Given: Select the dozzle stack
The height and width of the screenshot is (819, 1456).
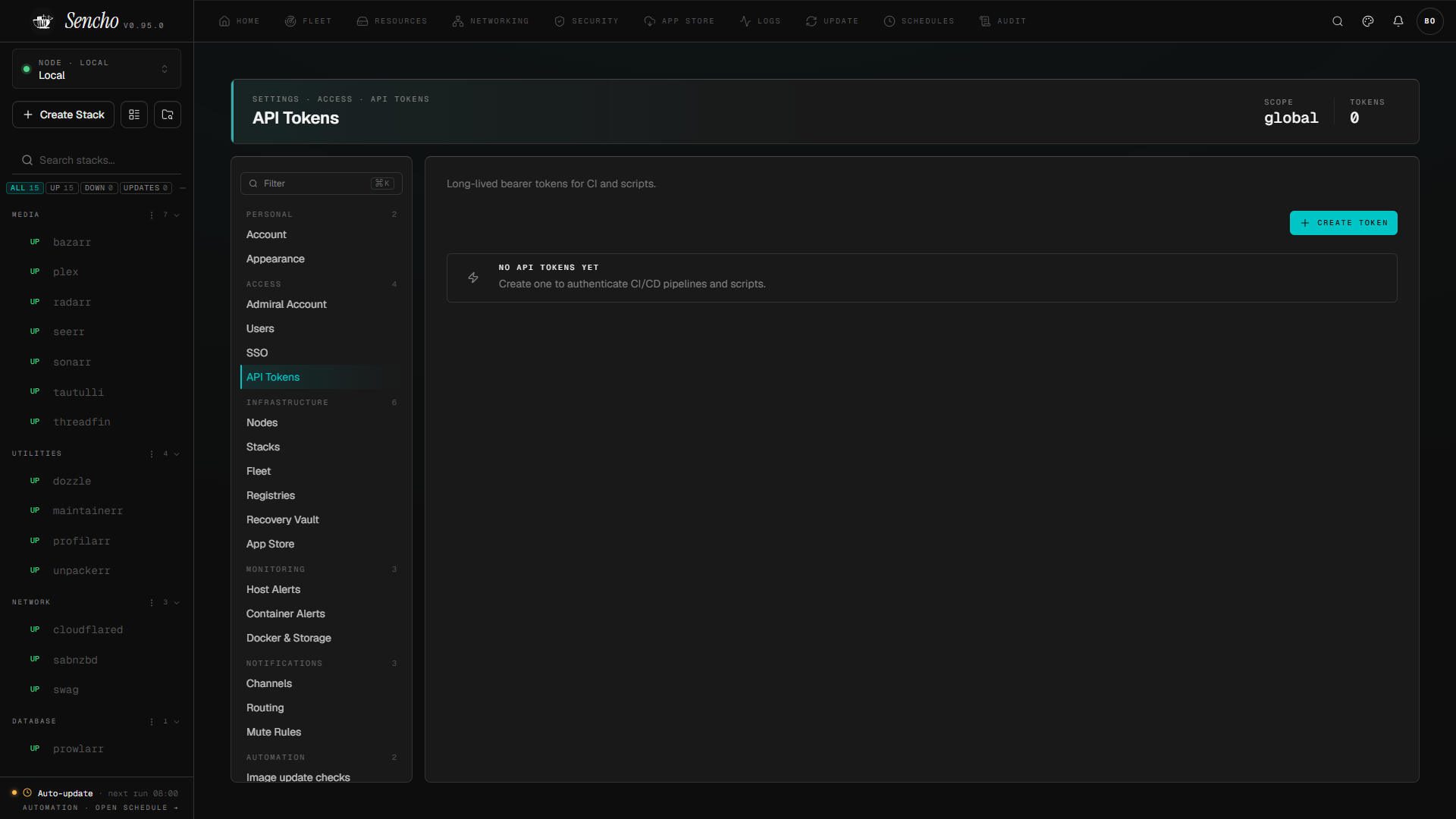Looking at the screenshot, I should pyautogui.click(x=96, y=482).
